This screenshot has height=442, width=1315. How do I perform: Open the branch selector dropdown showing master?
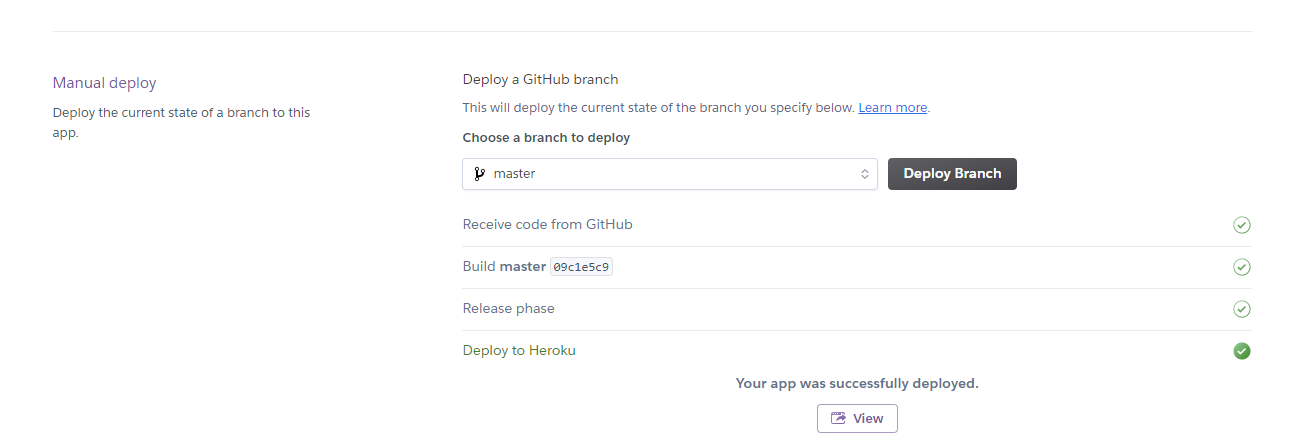coord(670,174)
